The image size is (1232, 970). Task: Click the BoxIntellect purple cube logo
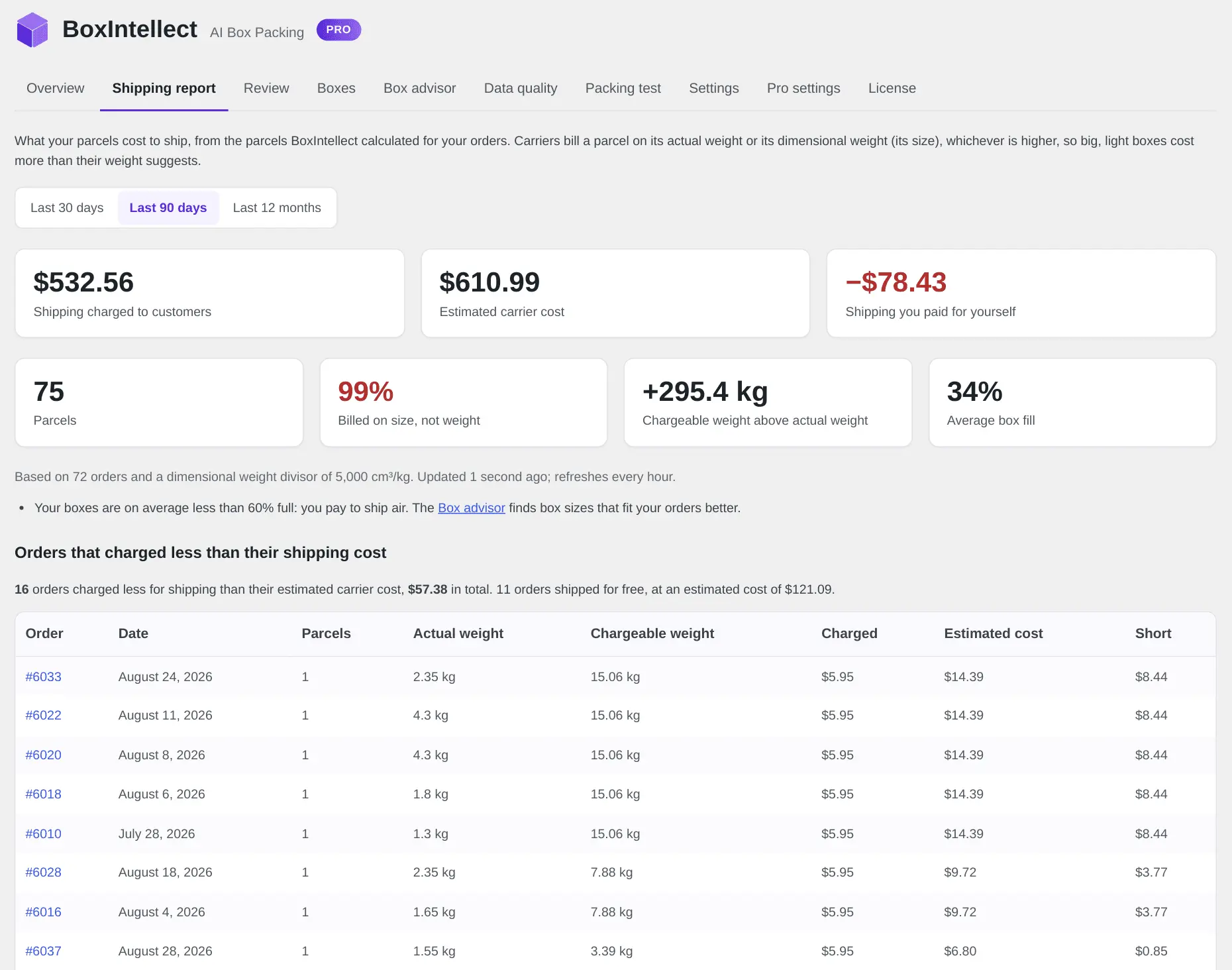(x=32, y=30)
